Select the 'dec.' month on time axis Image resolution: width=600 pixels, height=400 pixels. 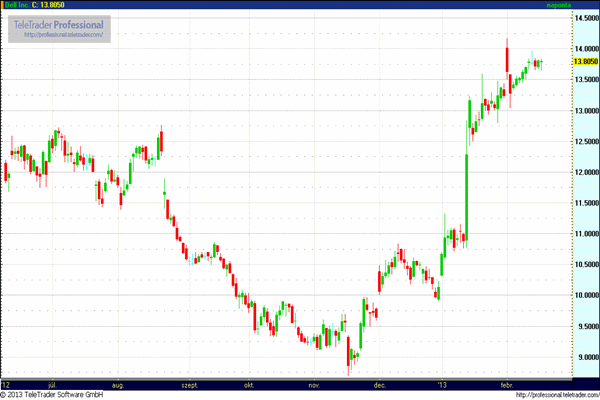(x=380, y=384)
